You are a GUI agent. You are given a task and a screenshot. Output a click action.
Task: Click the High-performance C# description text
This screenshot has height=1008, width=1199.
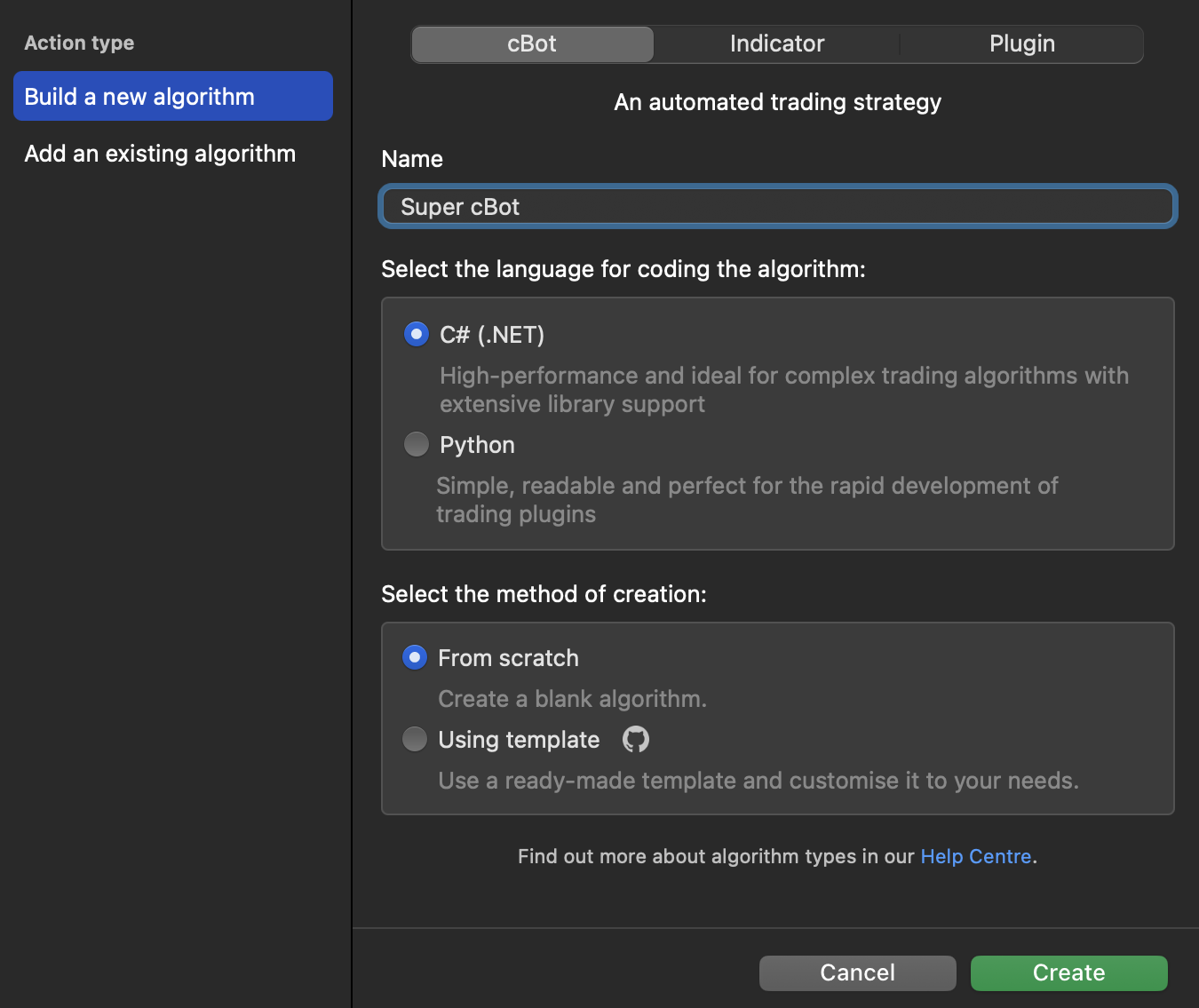[783, 390]
